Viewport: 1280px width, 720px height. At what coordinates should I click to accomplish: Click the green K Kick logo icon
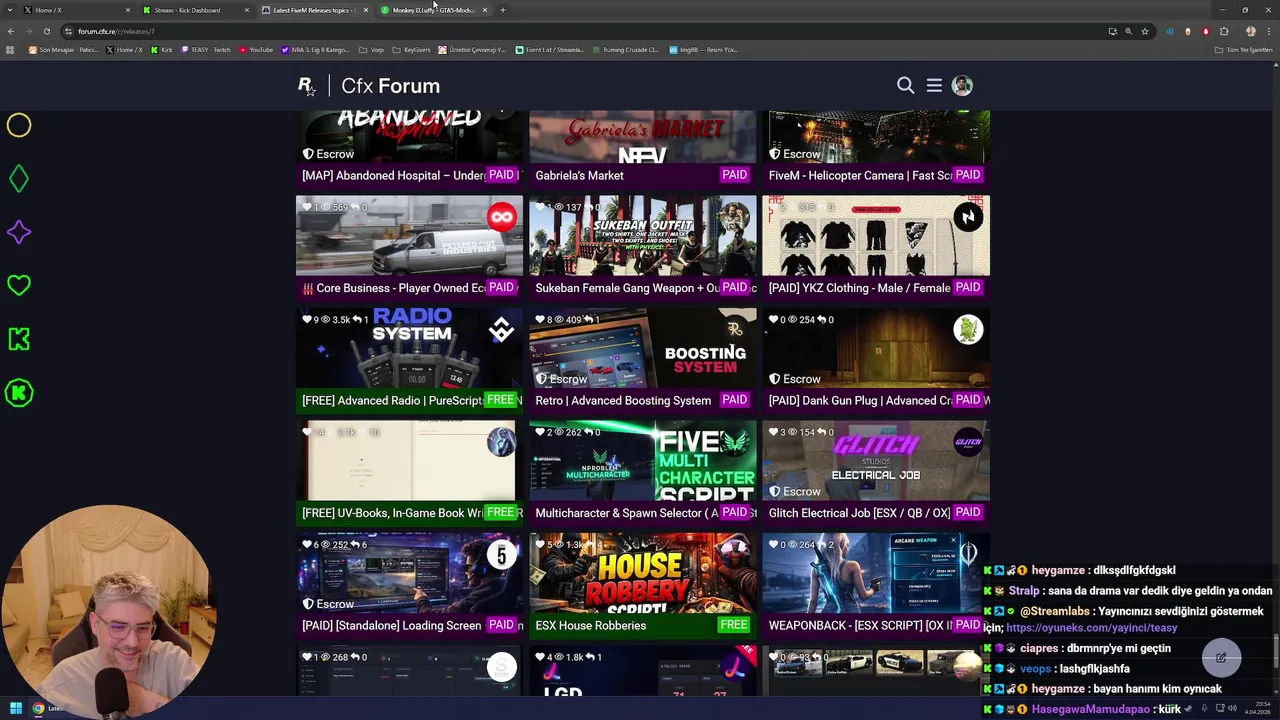[19, 339]
